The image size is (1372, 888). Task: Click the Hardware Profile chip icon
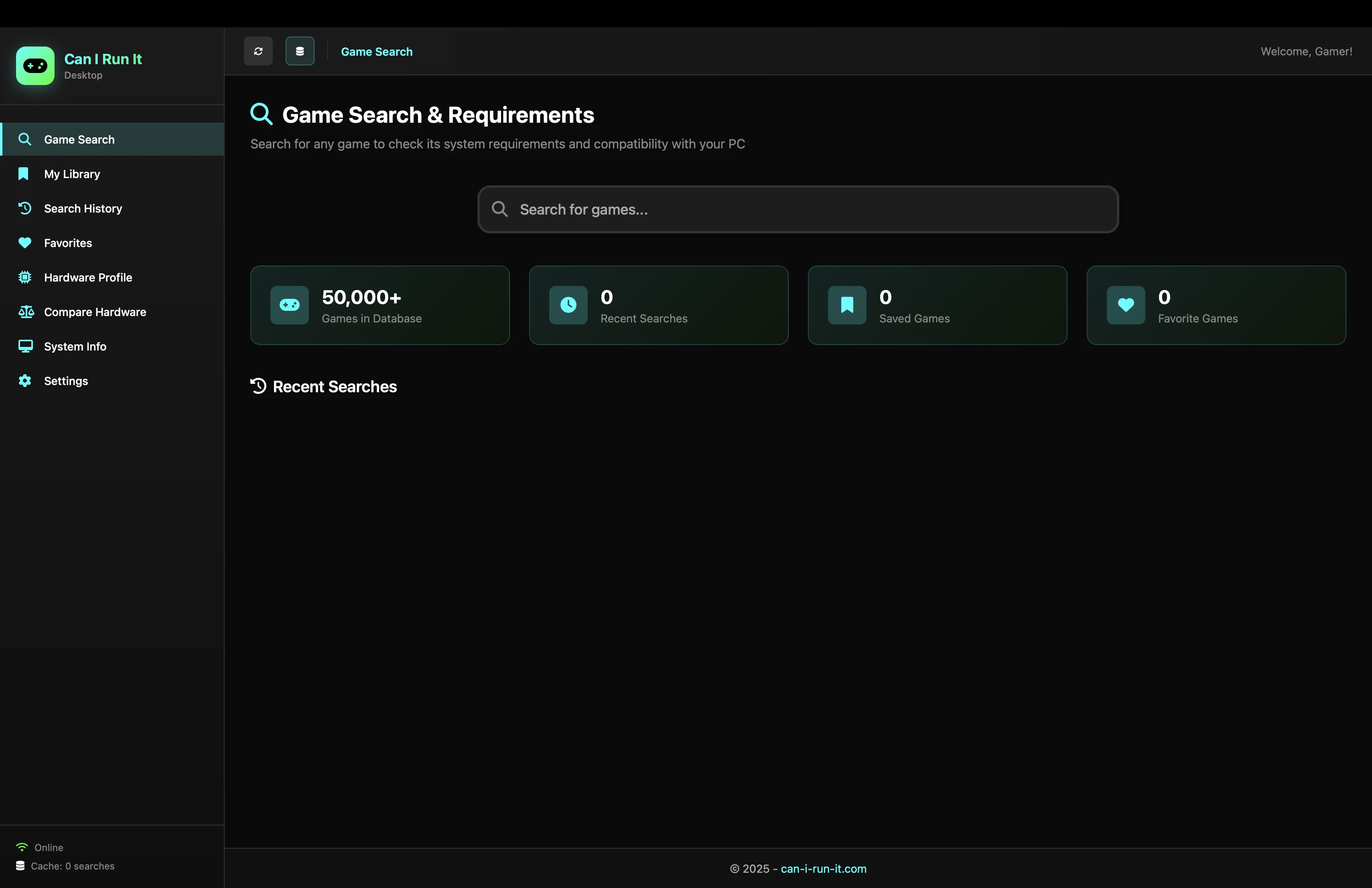25,277
